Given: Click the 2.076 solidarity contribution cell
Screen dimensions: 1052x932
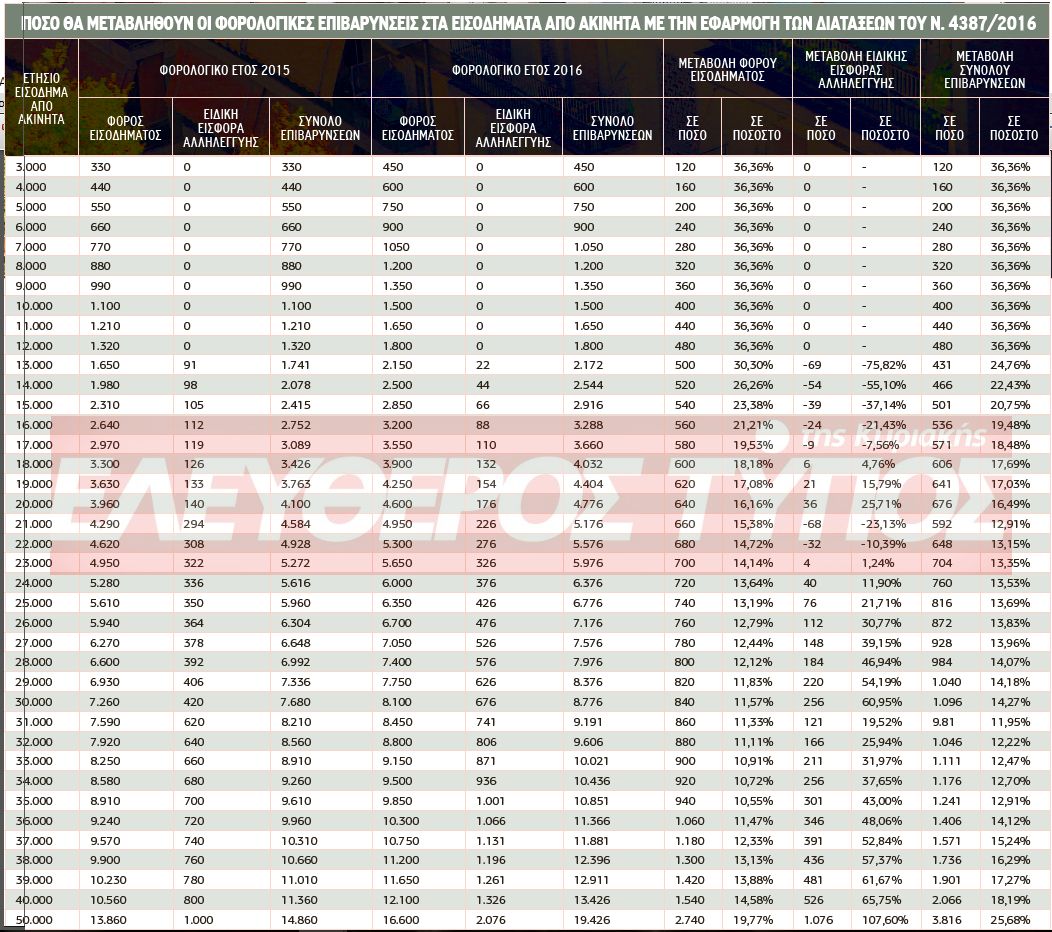Looking at the screenshot, I should point(493,920).
